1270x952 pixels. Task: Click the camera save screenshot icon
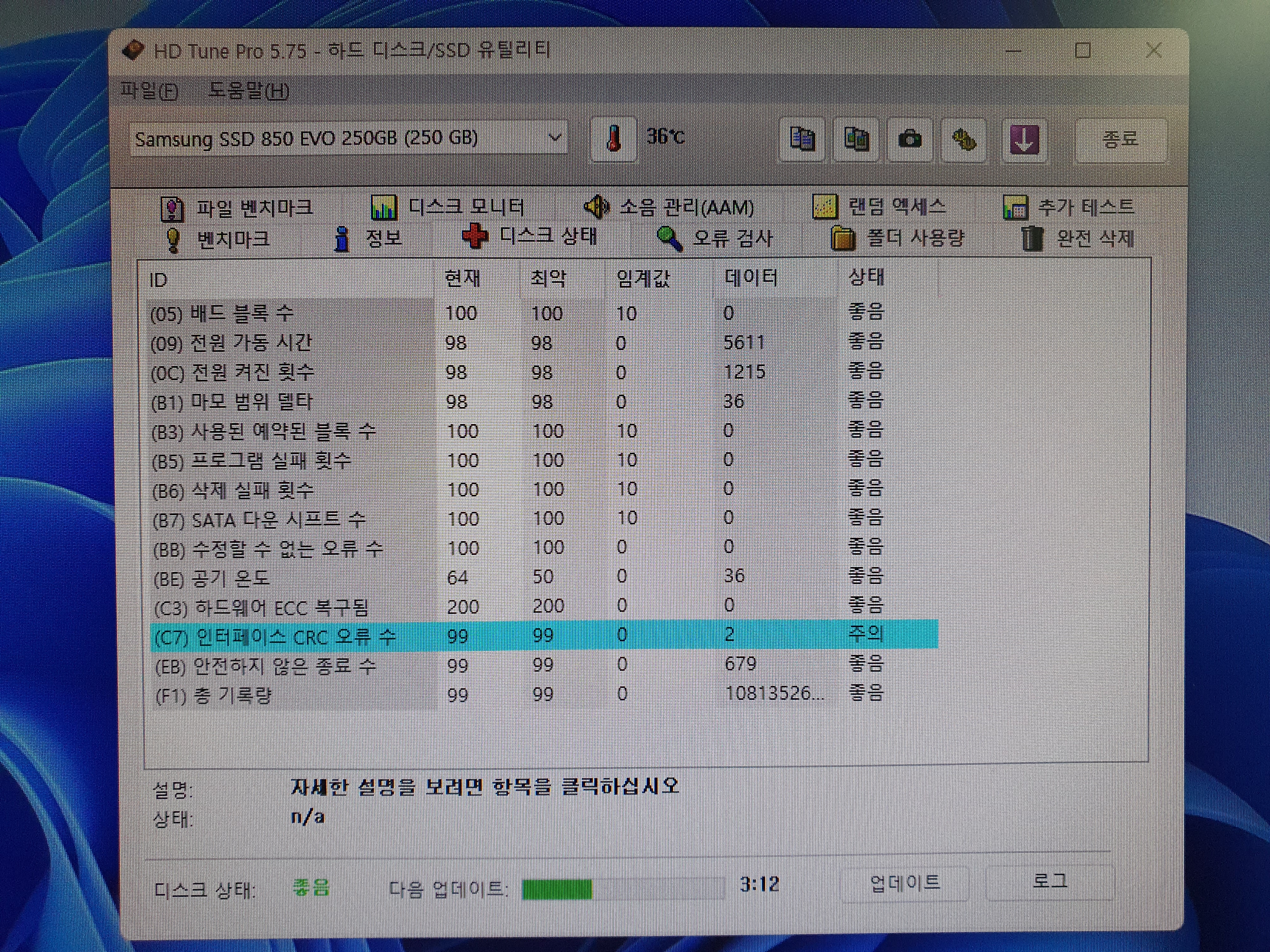click(x=909, y=139)
